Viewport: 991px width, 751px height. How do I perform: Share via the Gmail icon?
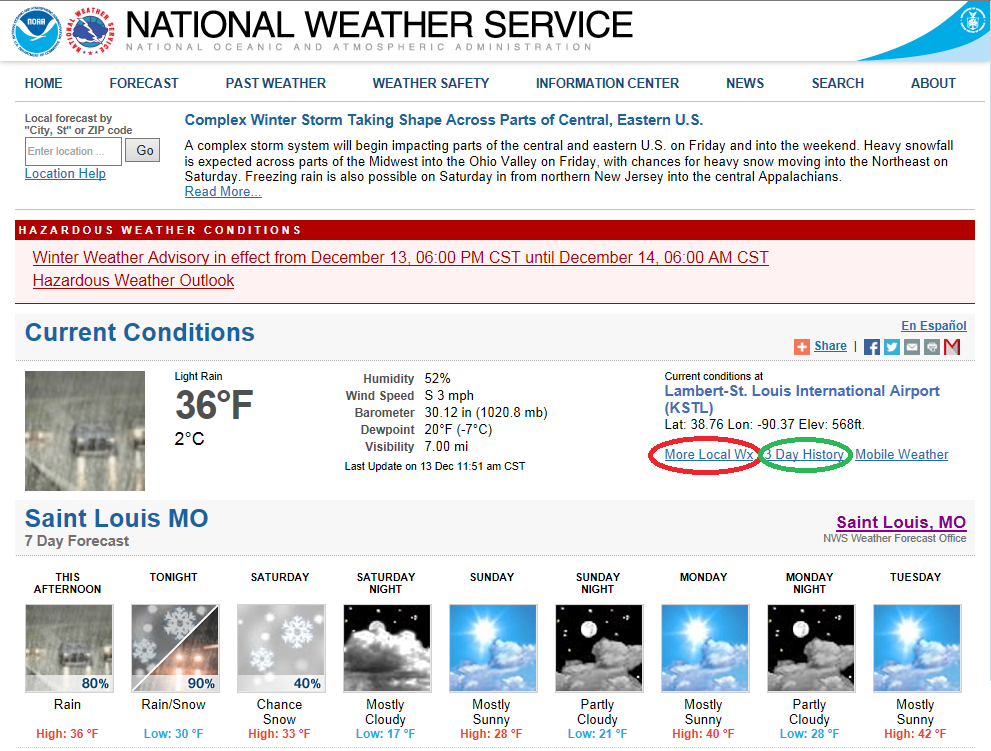point(952,346)
